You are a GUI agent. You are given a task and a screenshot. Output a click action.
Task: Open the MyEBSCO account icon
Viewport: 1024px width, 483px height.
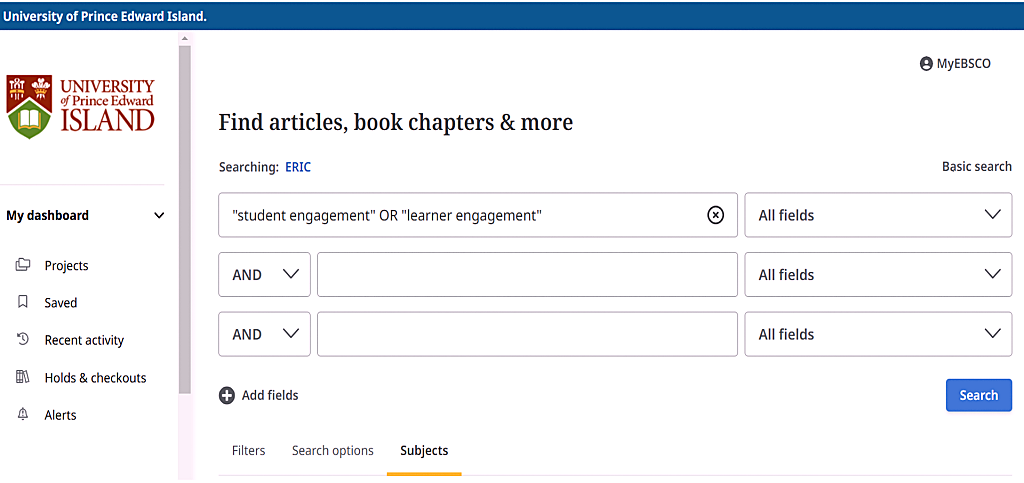click(x=926, y=64)
